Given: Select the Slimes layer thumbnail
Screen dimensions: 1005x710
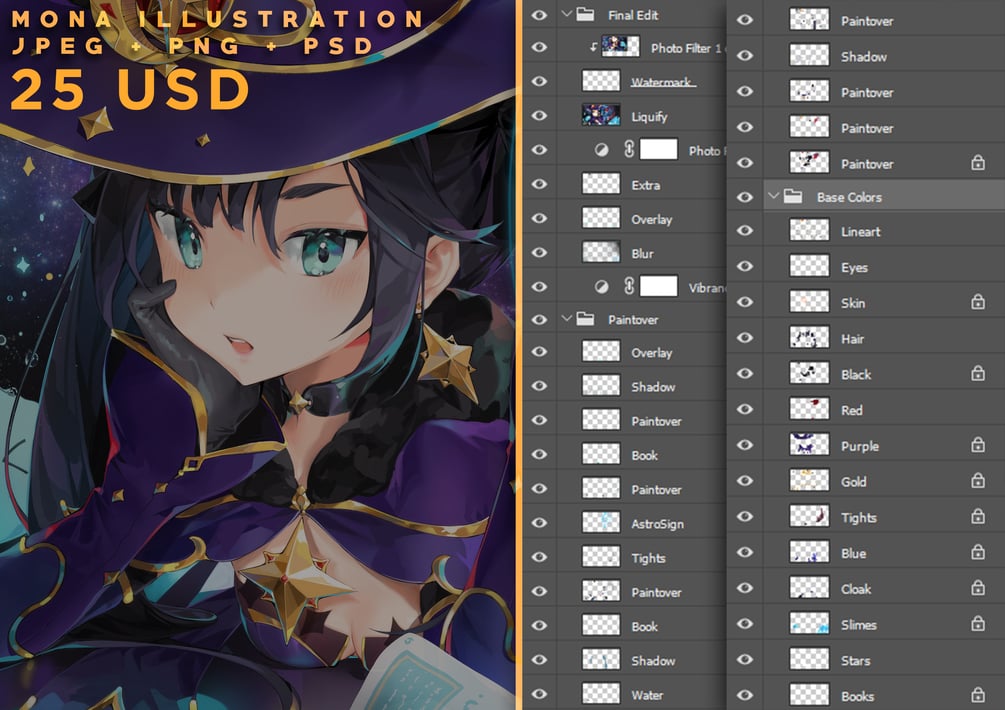Looking at the screenshot, I should (809, 623).
